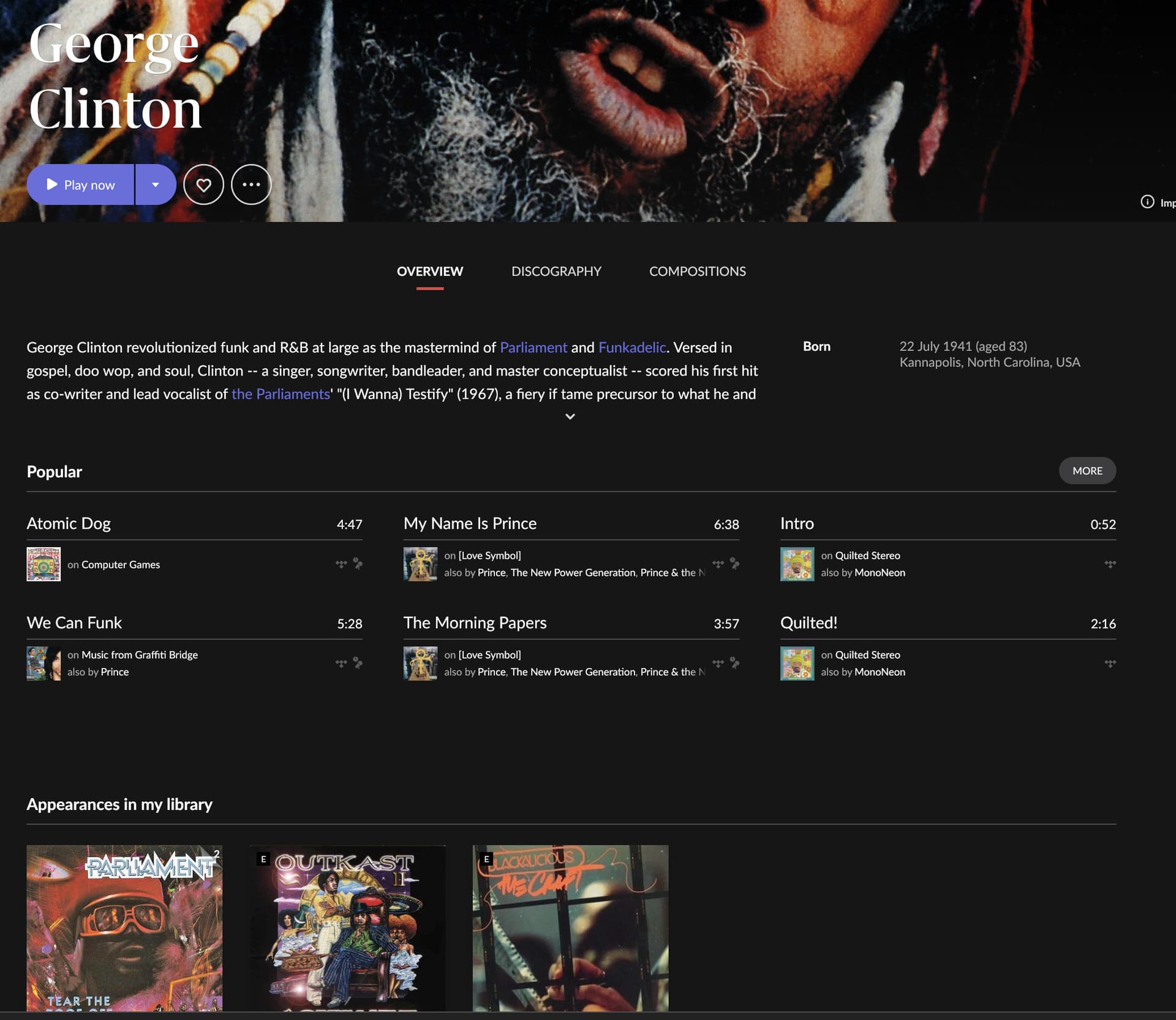Open the three-dots more options menu

251,184
